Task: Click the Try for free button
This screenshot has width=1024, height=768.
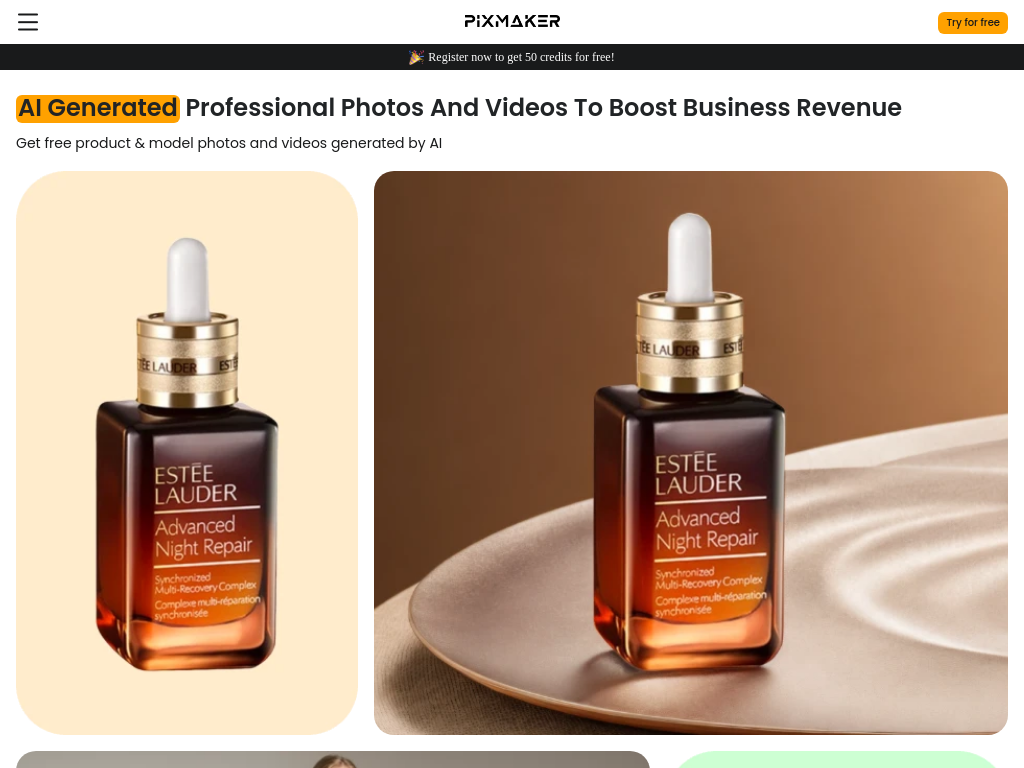Action: (972, 22)
